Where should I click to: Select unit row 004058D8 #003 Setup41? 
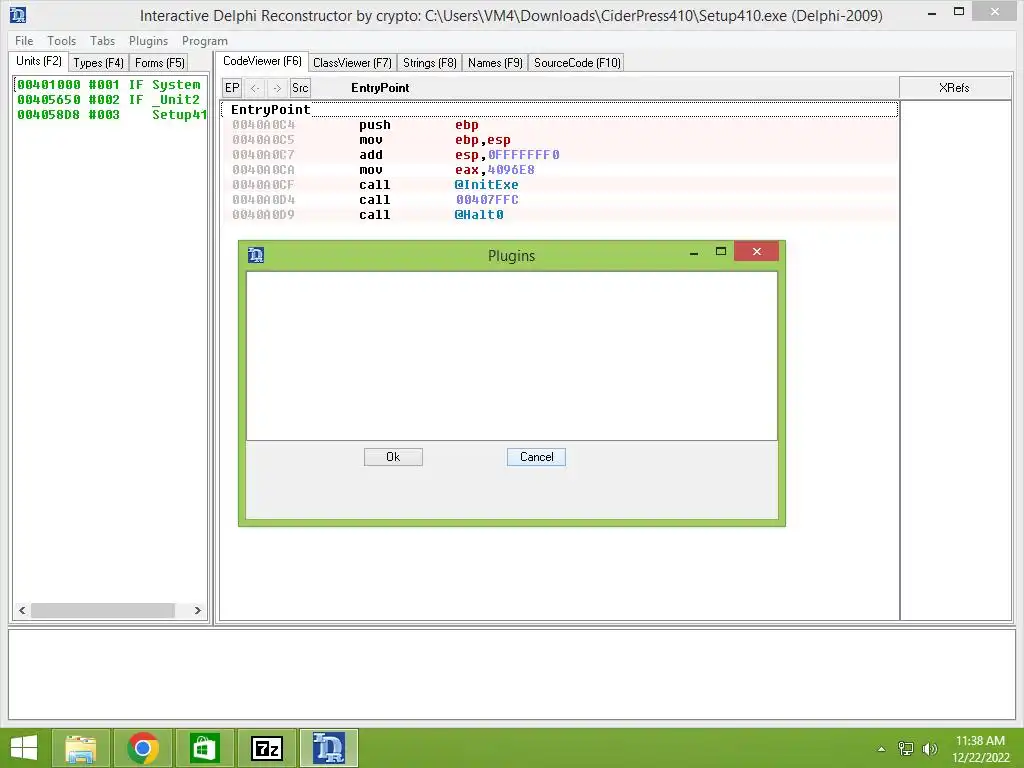point(110,115)
